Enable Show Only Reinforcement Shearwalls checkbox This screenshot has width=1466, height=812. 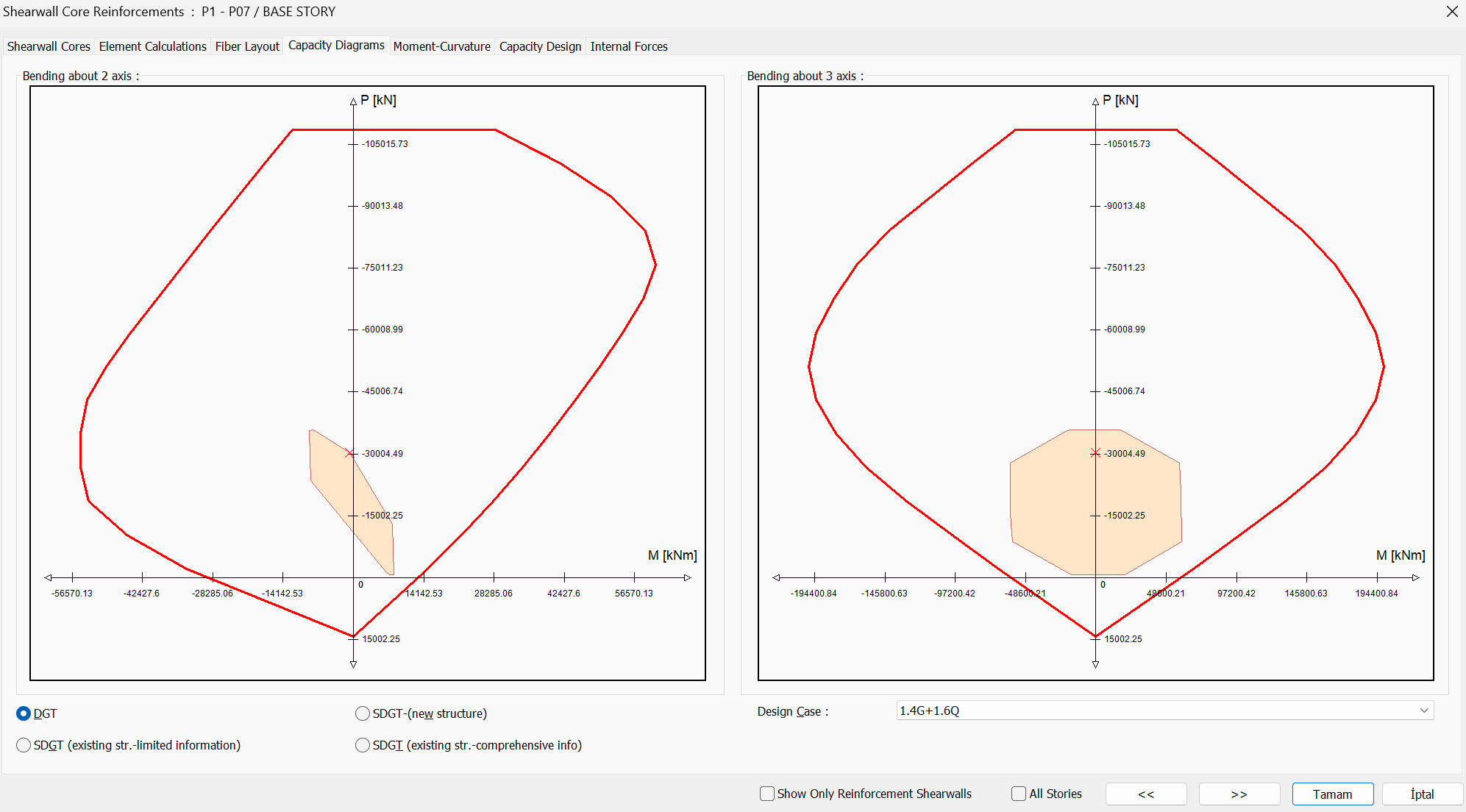(767, 794)
